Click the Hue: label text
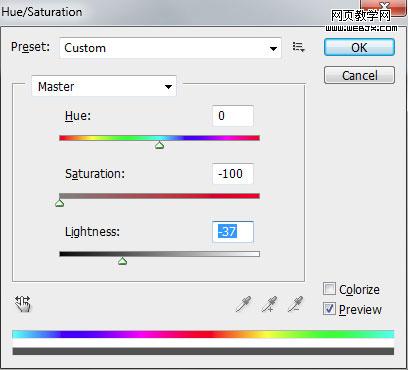408x370 pixels. (x=78, y=116)
